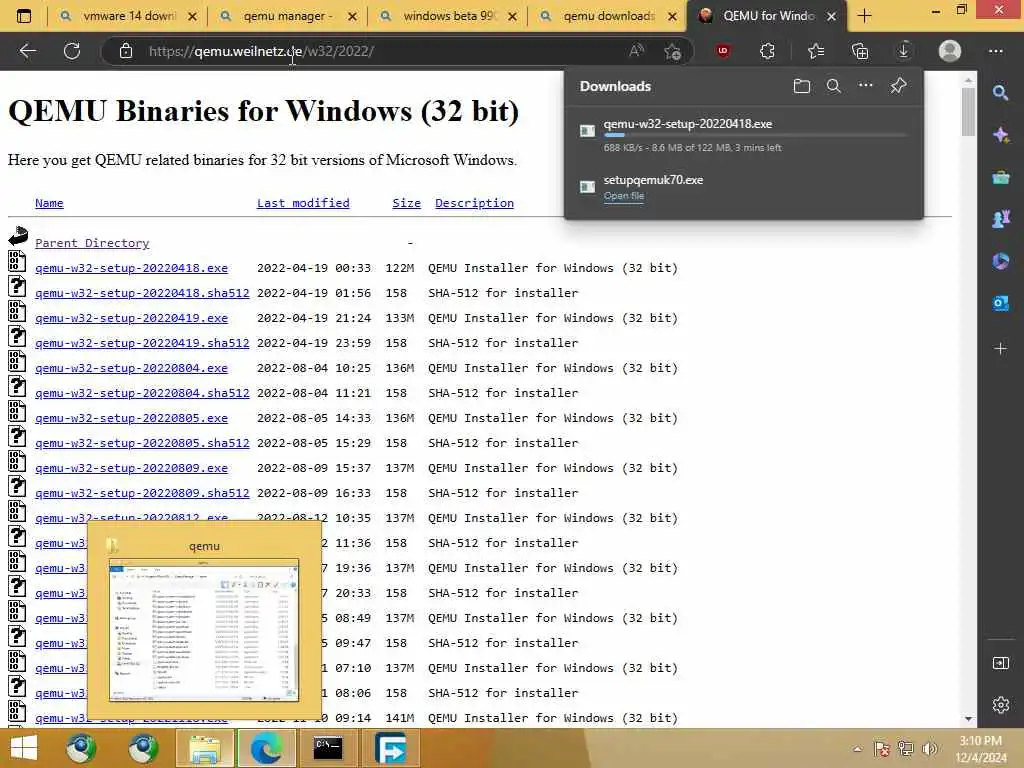
Task: Open site info lock icon in address bar
Action: click(125, 51)
